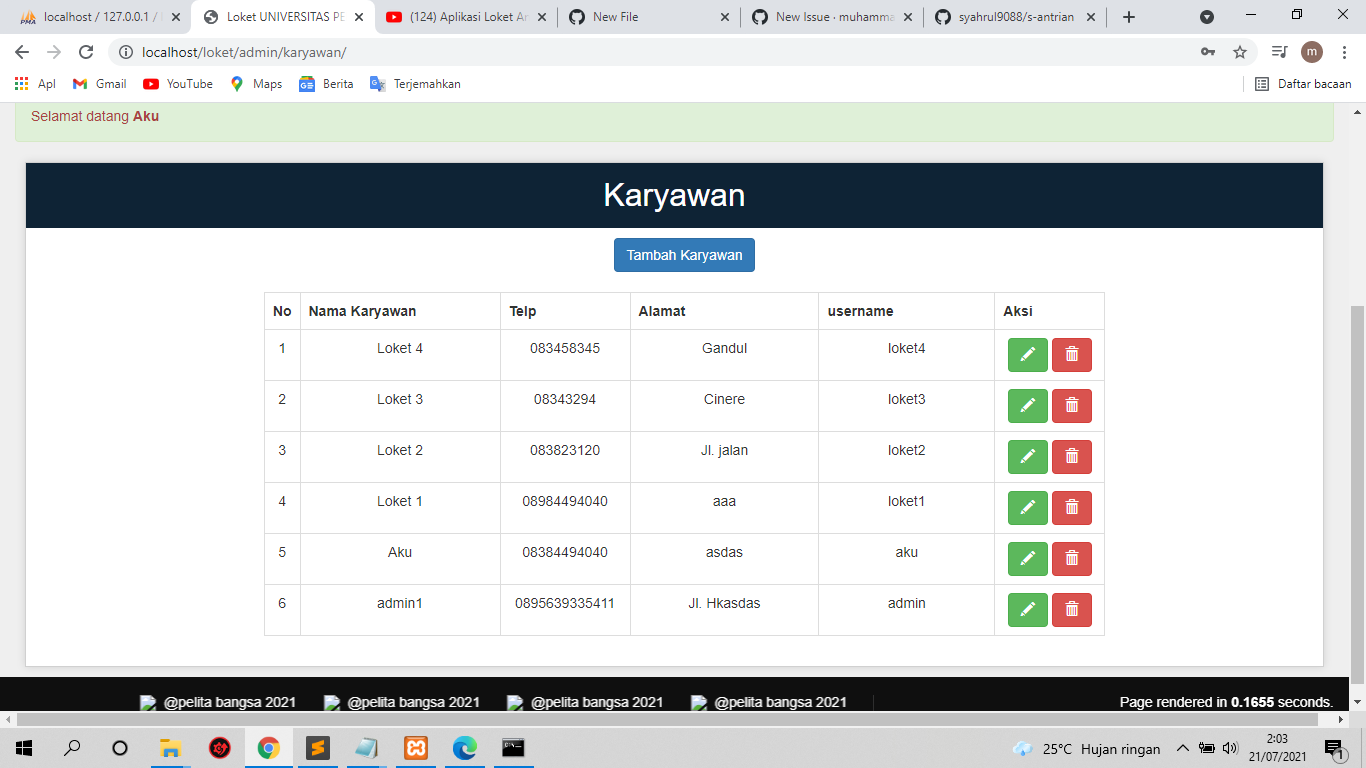Select the edit icon on the Loket 2 row
Viewport: 1366px width, 768px height.
point(1027,456)
